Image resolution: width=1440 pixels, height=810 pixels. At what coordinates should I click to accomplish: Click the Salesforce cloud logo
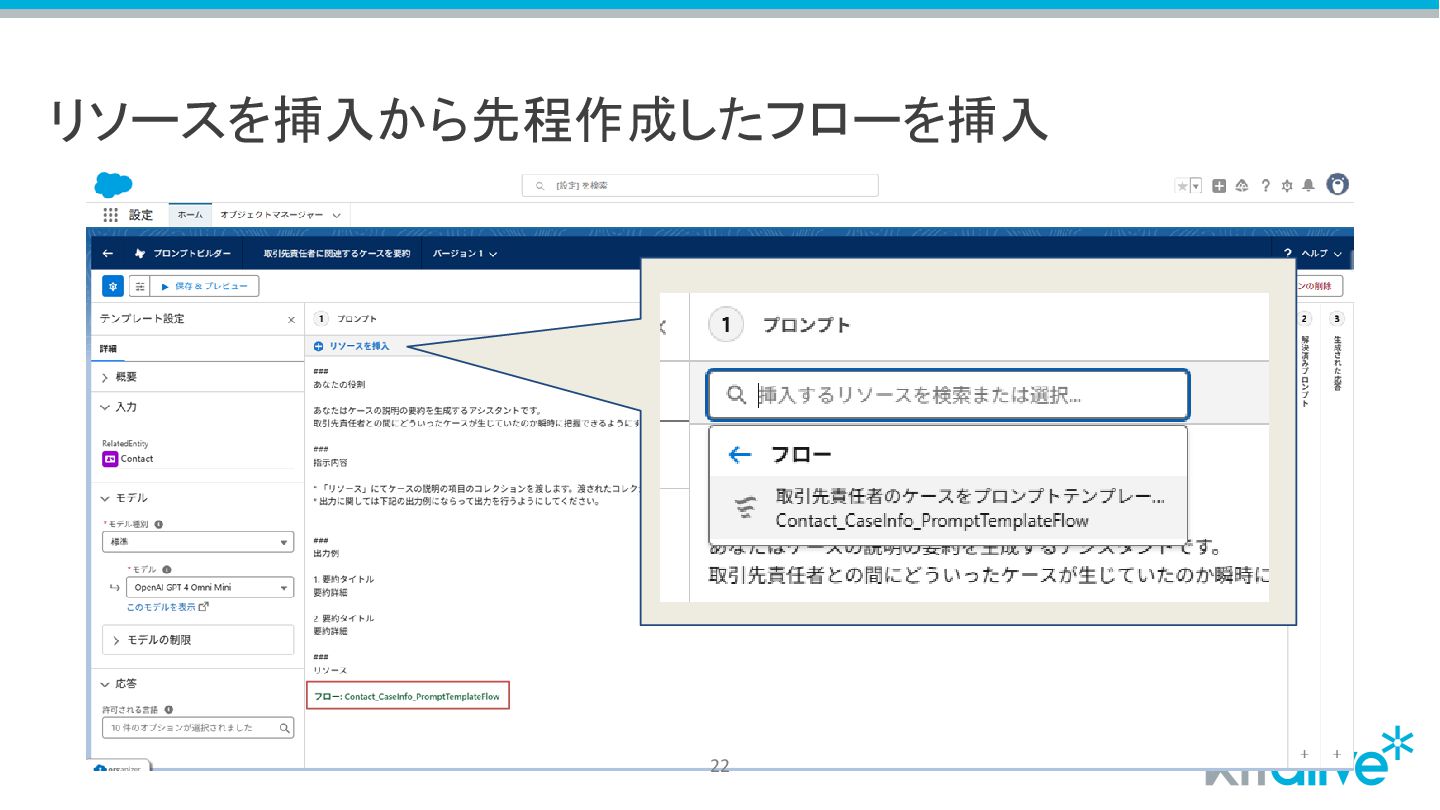(x=114, y=185)
